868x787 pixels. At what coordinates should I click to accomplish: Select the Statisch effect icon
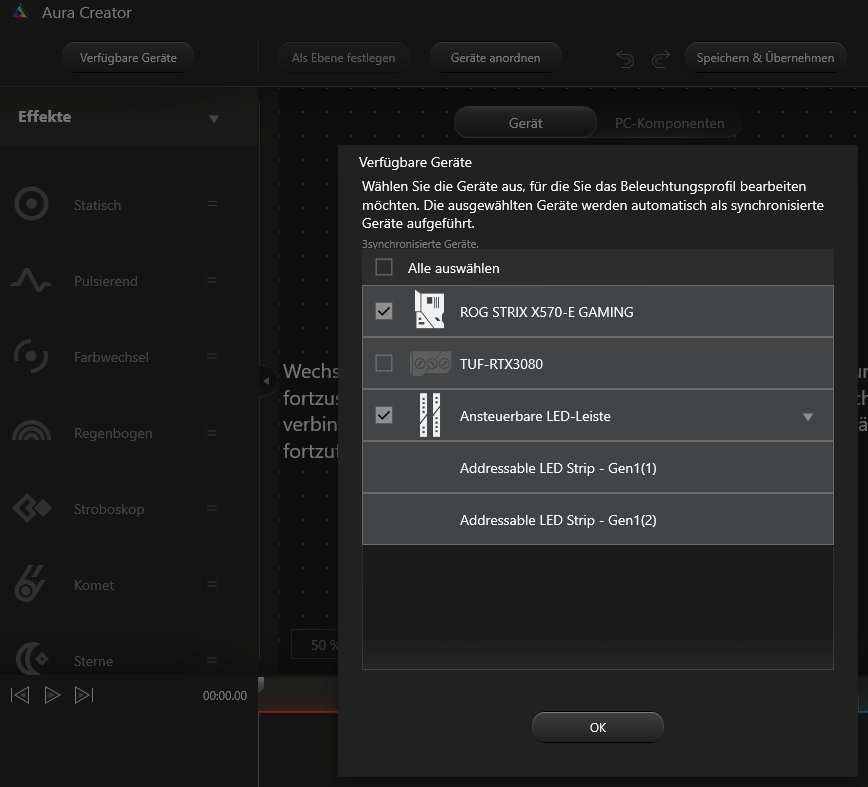31,204
